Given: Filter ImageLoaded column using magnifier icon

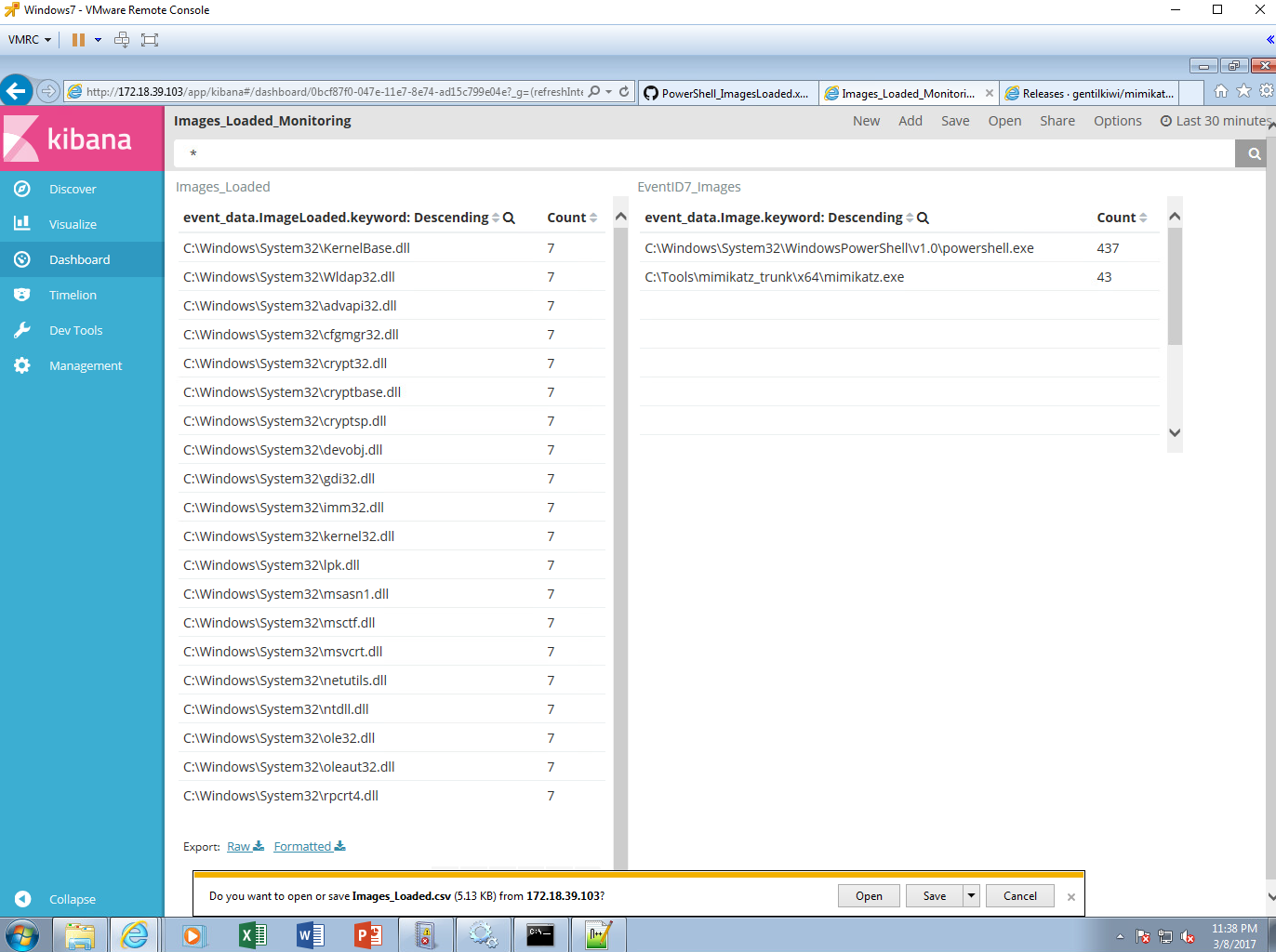Looking at the screenshot, I should [x=509, y=218].
